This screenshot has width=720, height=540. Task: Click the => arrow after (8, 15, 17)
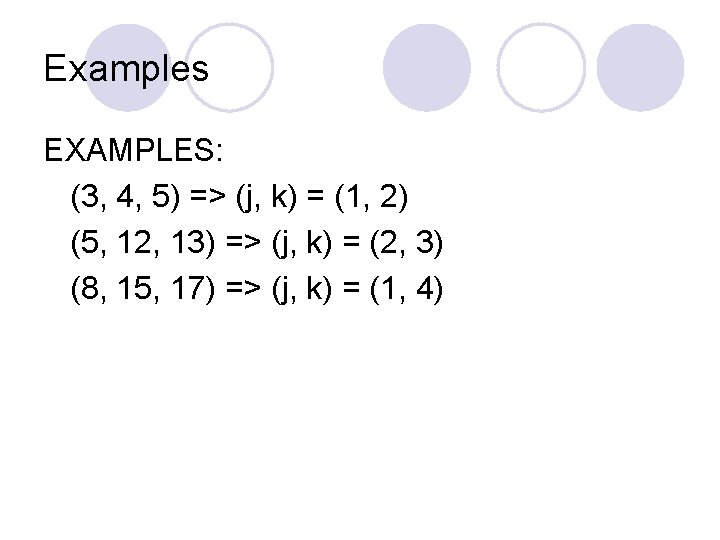(243, 288)
